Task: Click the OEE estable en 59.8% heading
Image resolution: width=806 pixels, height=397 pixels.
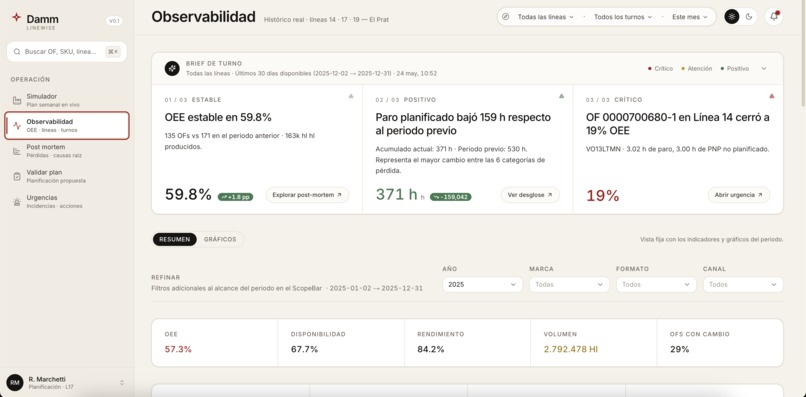Action: click(218, 117)
